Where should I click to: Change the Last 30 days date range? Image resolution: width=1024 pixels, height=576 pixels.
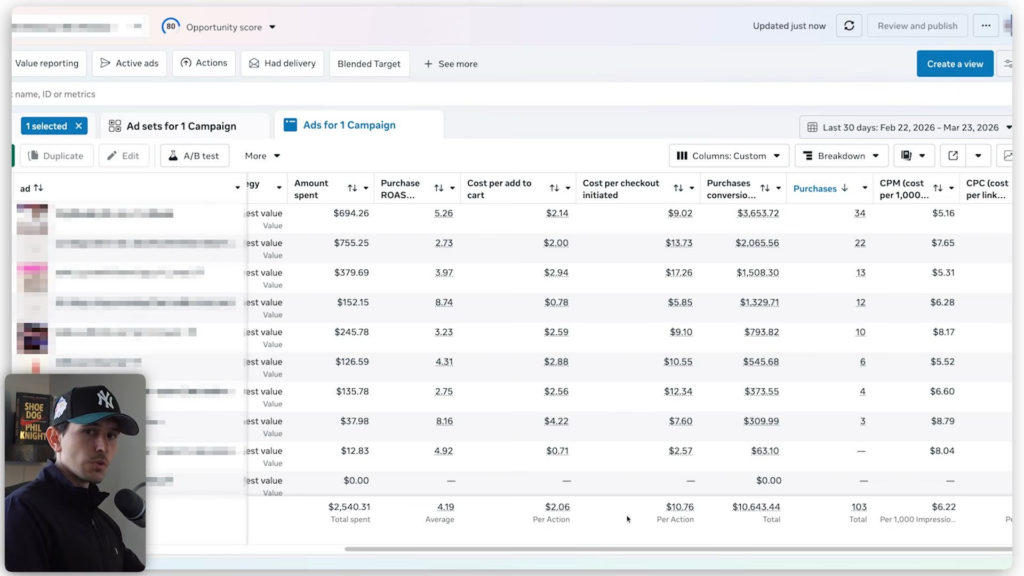(908, 127)
